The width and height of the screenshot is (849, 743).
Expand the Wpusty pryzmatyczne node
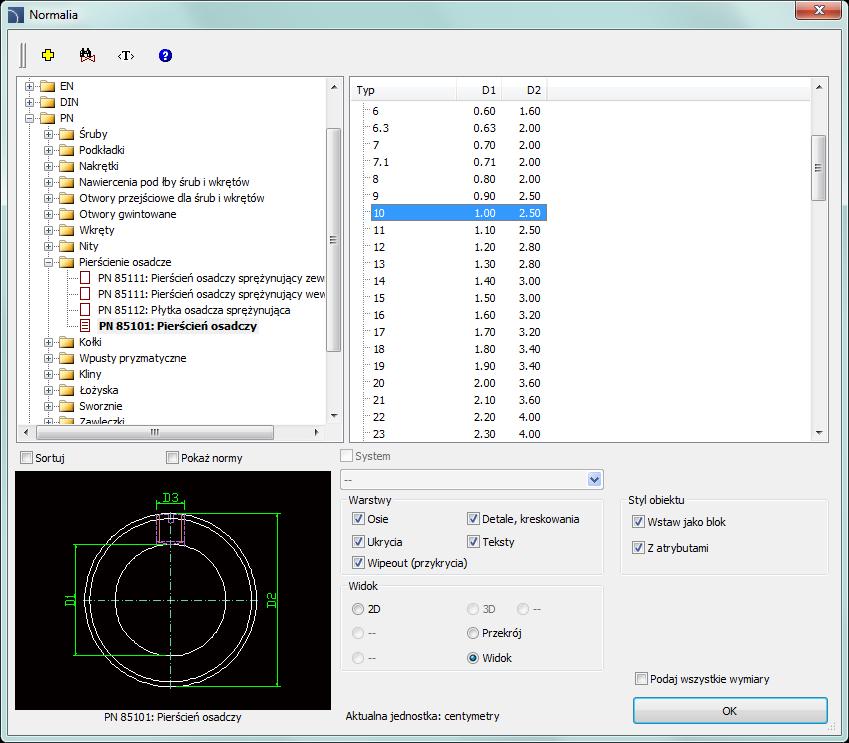[x=49, y=359]
